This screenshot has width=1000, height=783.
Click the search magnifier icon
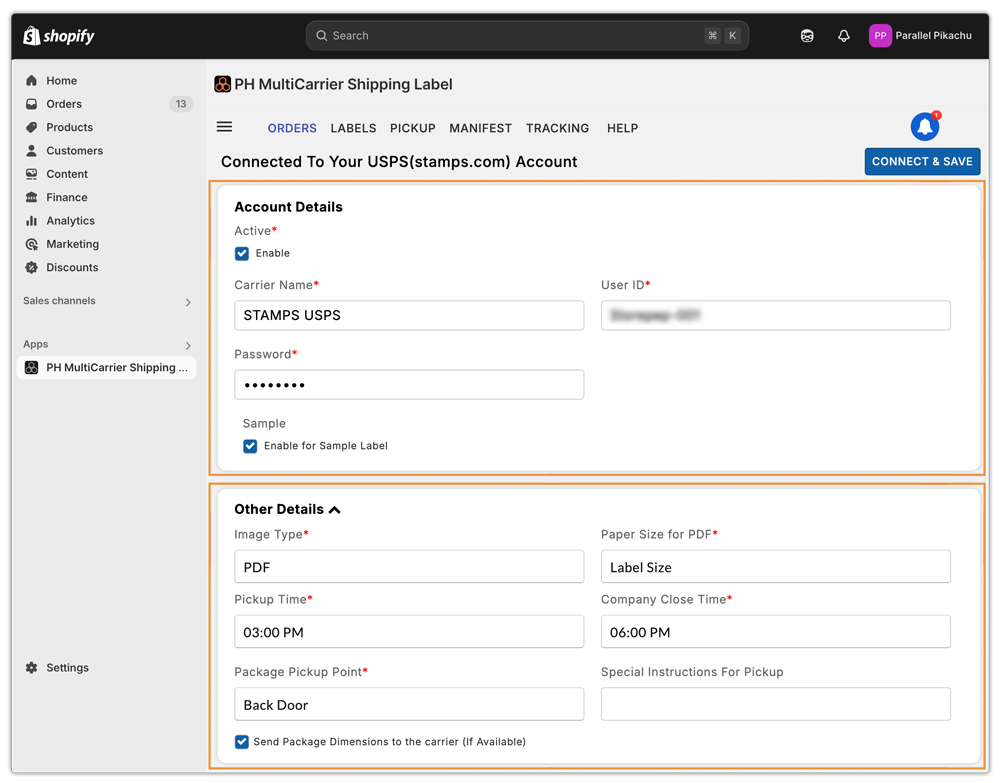point(321,36)
